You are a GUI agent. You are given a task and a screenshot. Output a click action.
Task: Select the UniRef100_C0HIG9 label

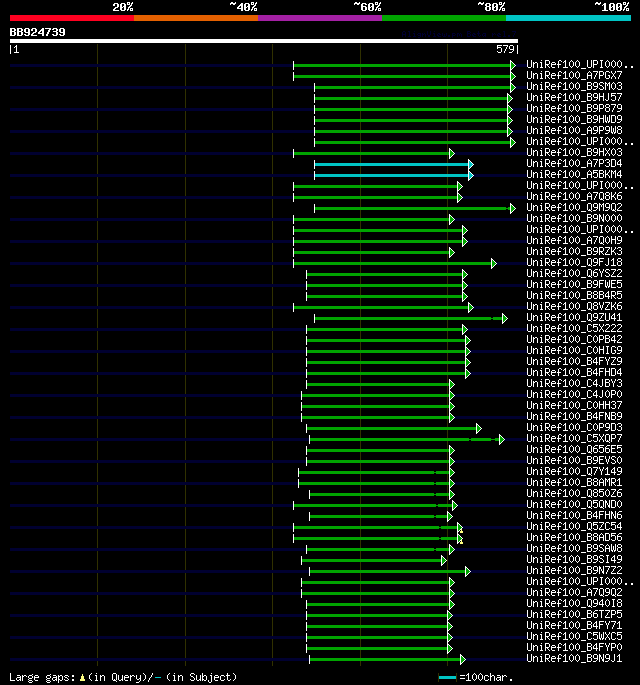coord(574,350)
